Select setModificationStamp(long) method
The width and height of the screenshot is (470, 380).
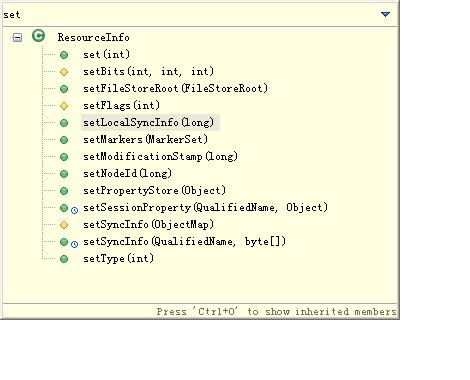[160, 156]
